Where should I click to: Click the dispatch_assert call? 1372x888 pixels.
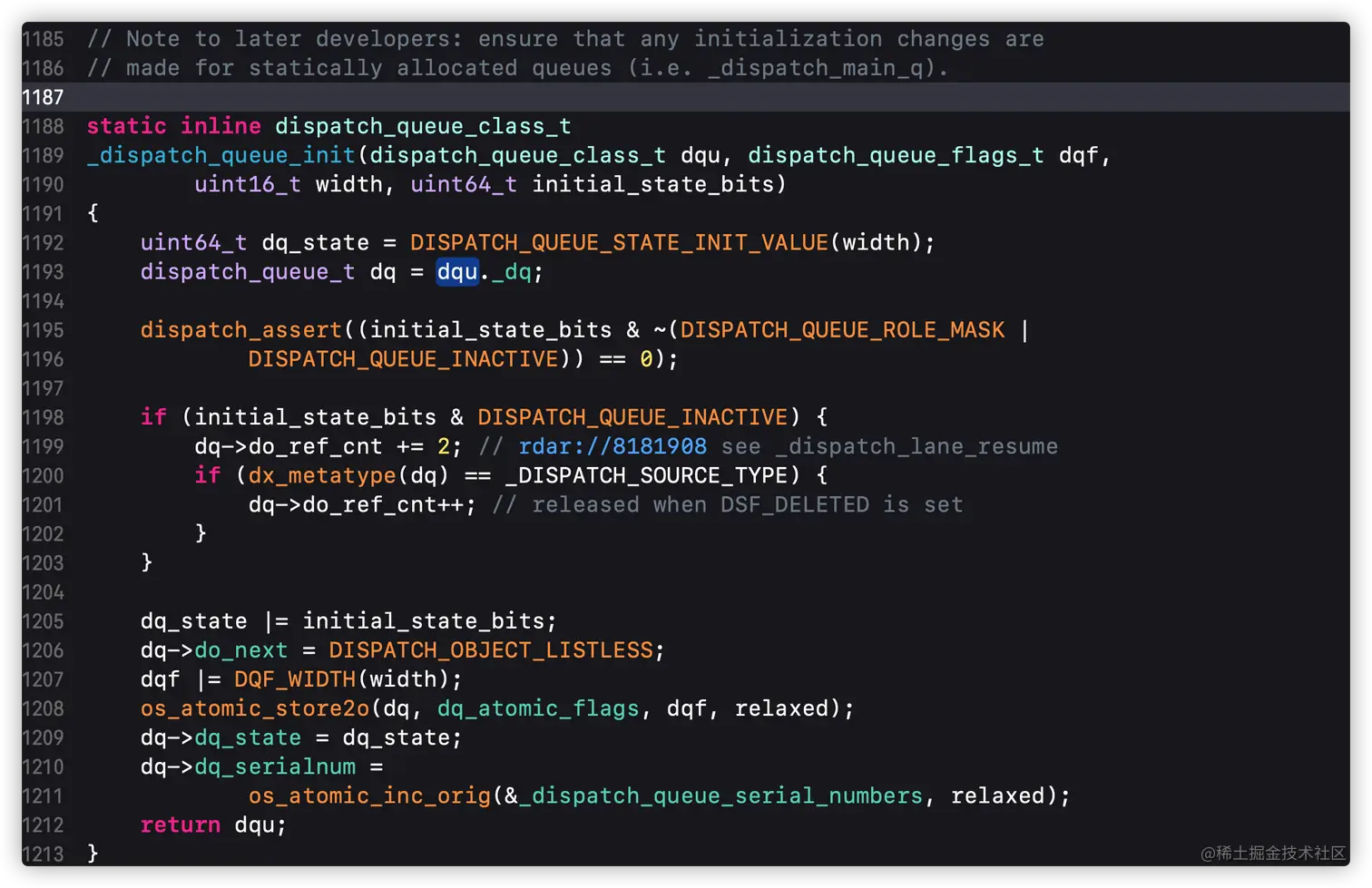(x=240, y=330)
